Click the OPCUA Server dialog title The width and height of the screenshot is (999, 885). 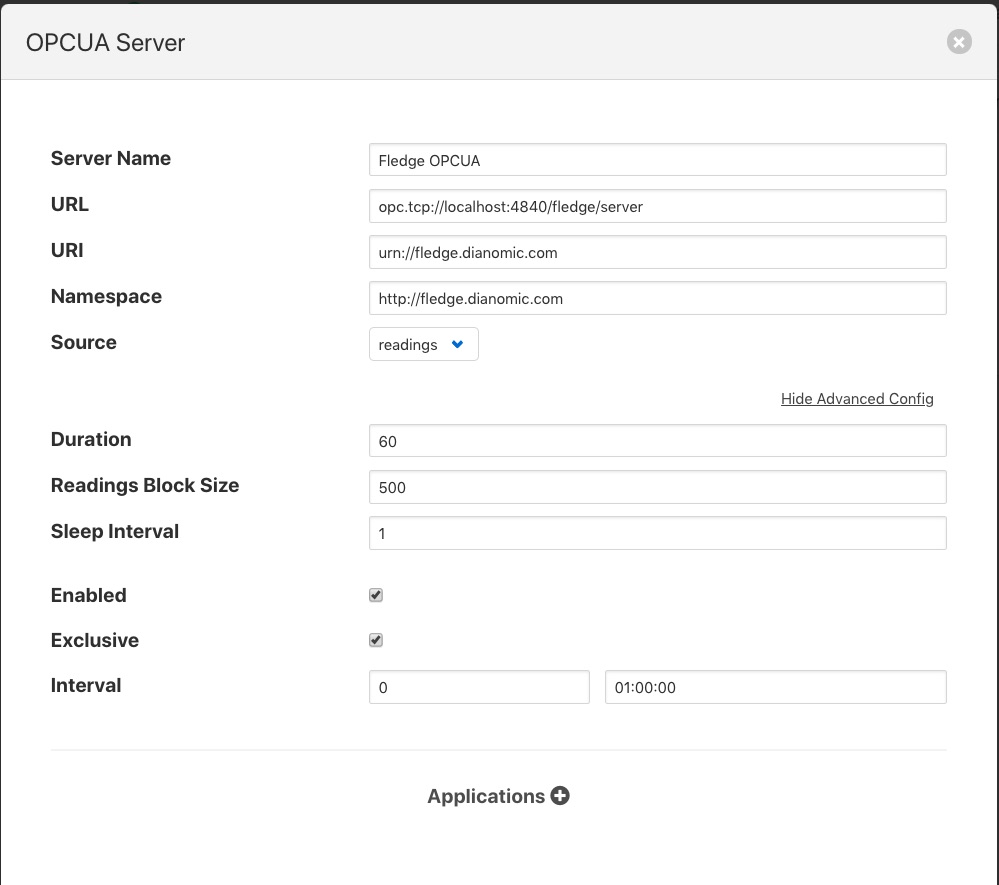(x=105, y=42)
